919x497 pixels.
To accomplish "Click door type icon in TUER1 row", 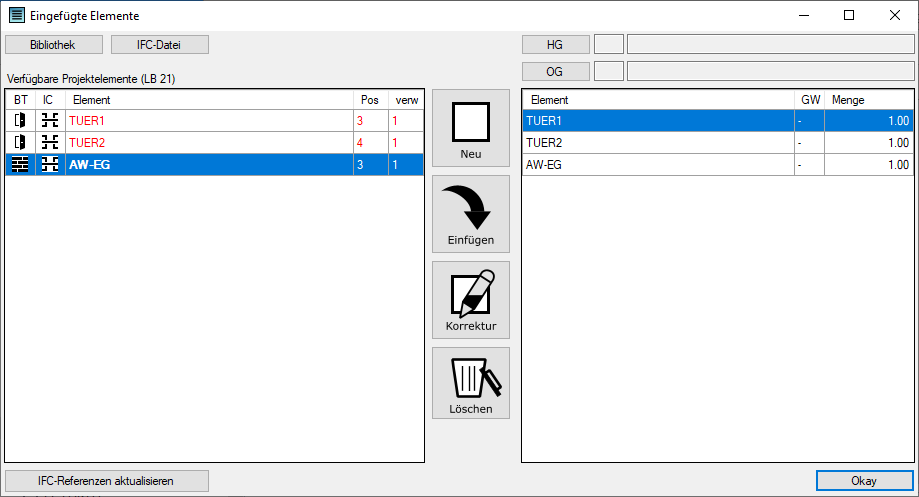I will tap(21, 120).
